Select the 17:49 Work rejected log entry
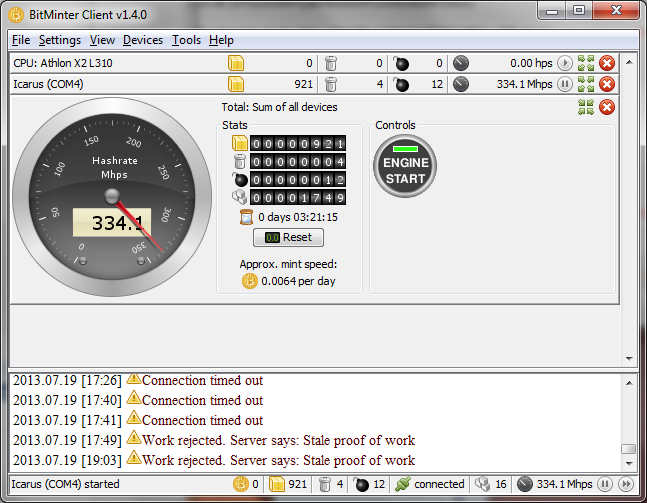Viewport: 647px width, 503px height. [214, 440]
